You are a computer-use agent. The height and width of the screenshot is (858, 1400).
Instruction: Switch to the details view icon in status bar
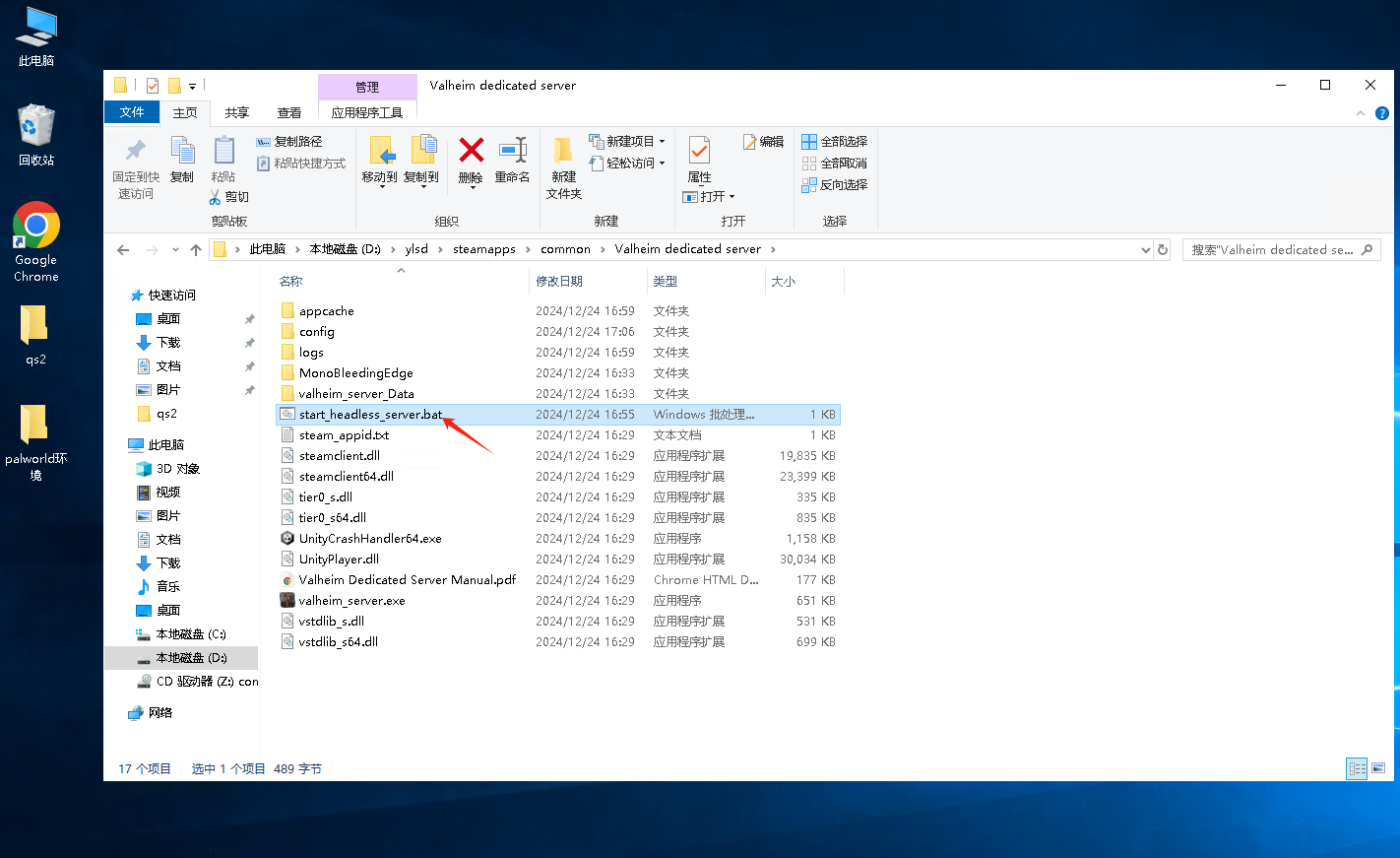[x=1357, y=769]
